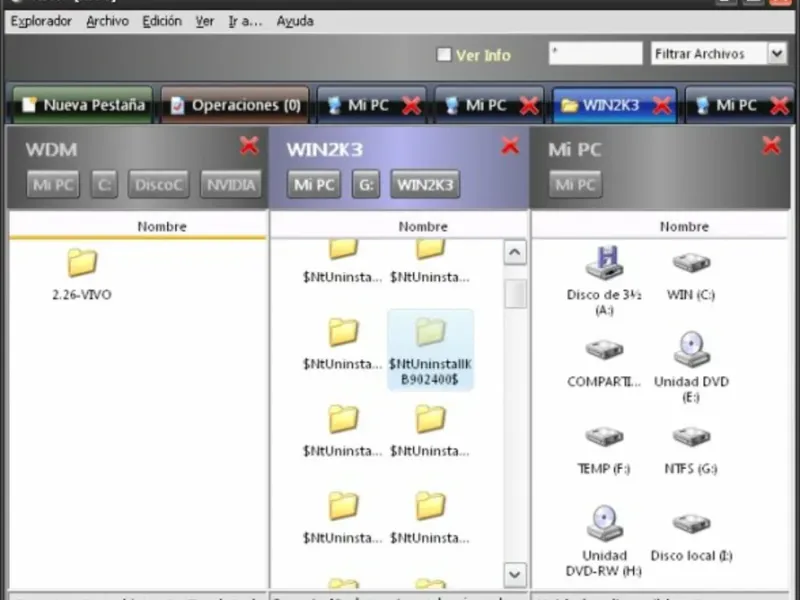Click the WIN2K3 panel scrollbar thumb

pos(515,294)
